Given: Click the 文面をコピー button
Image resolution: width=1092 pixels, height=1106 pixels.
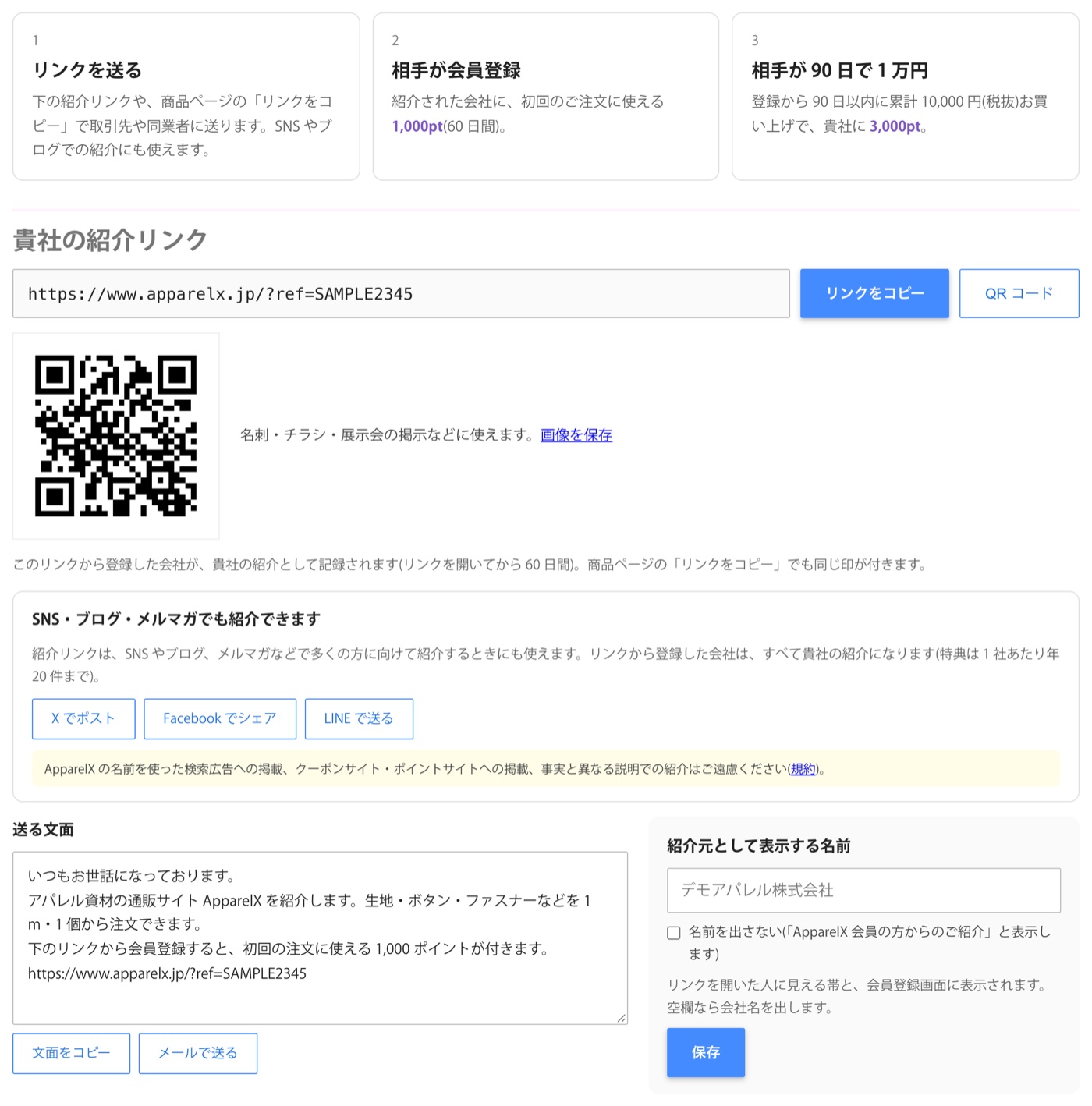Looking at the screenshot, I should coord(71,1053).
